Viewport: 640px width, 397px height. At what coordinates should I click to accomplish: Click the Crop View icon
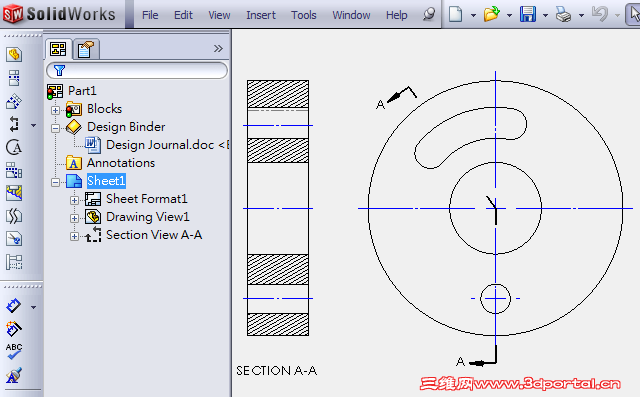(x=14, y=239)
